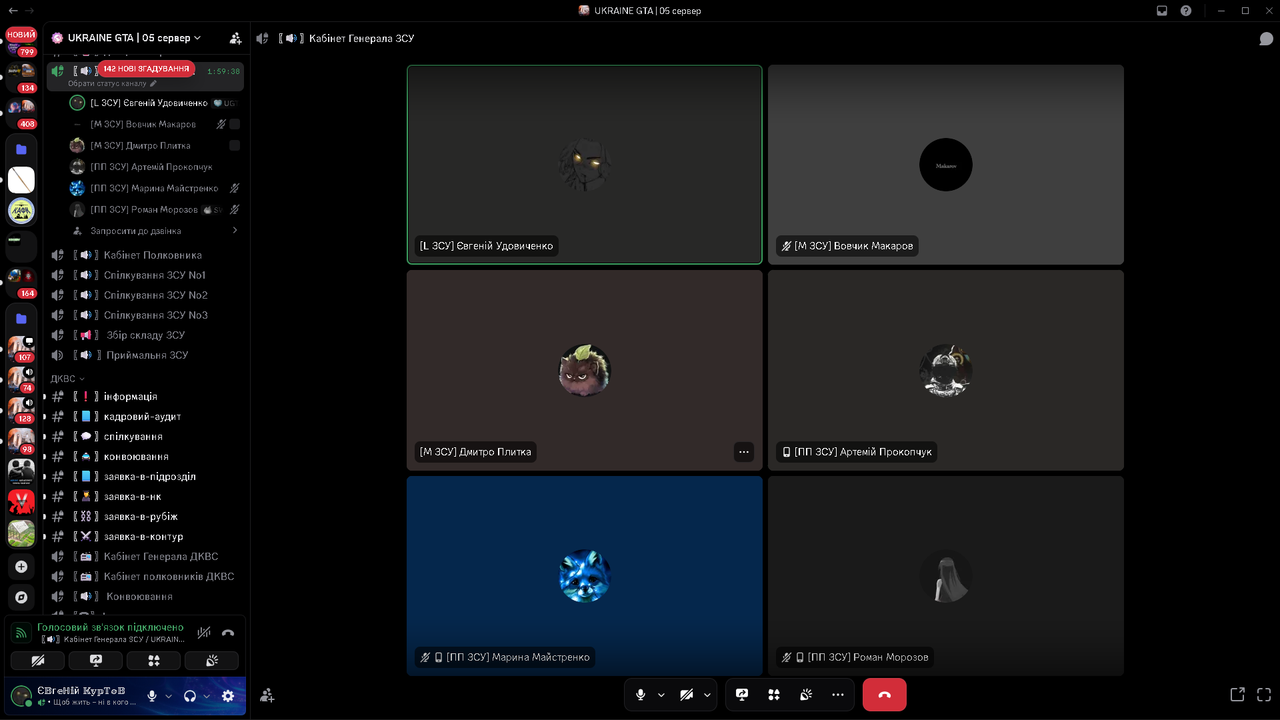Image resolution: width=1280 pixels, height=720 pixels.
Task: Open help icon in title bar
Action: click(x=1186, y=11)
